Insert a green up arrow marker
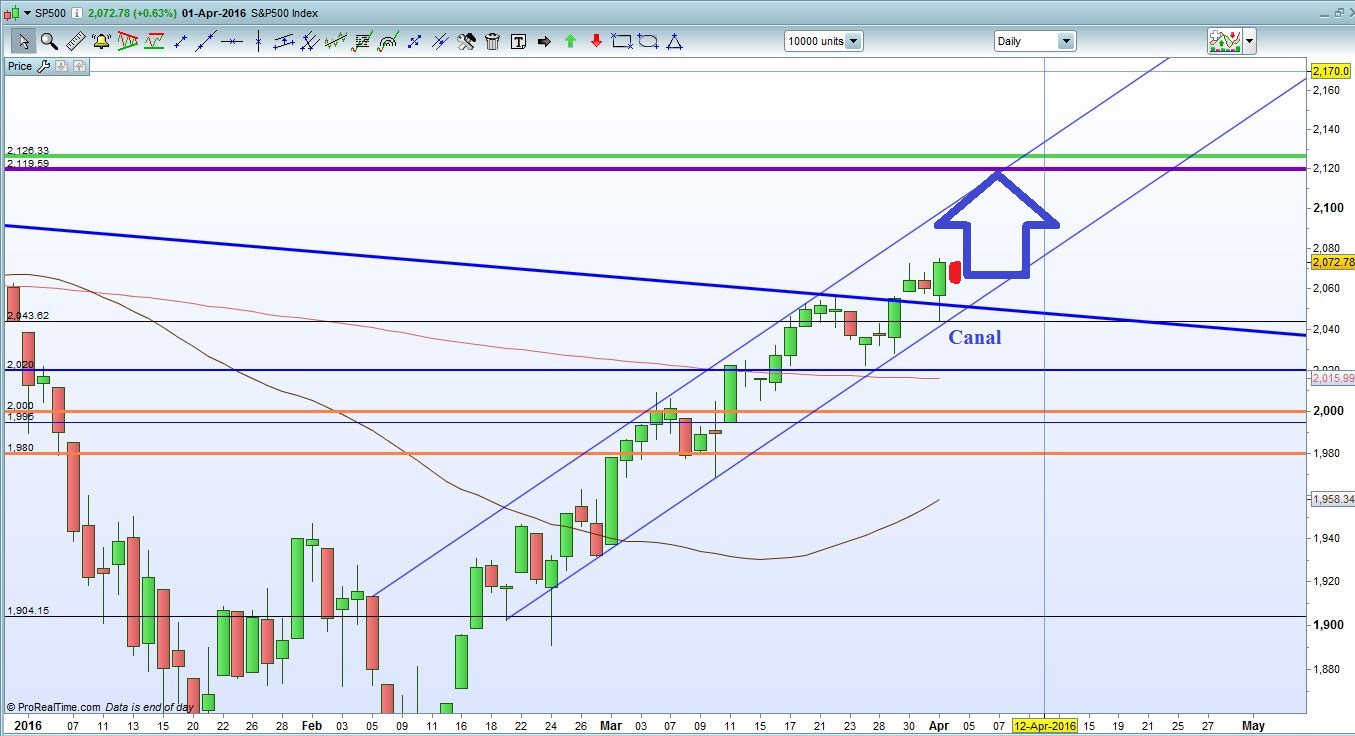Image resolution: width=1355 pixels, height=736 pixels. click(570, 41)
